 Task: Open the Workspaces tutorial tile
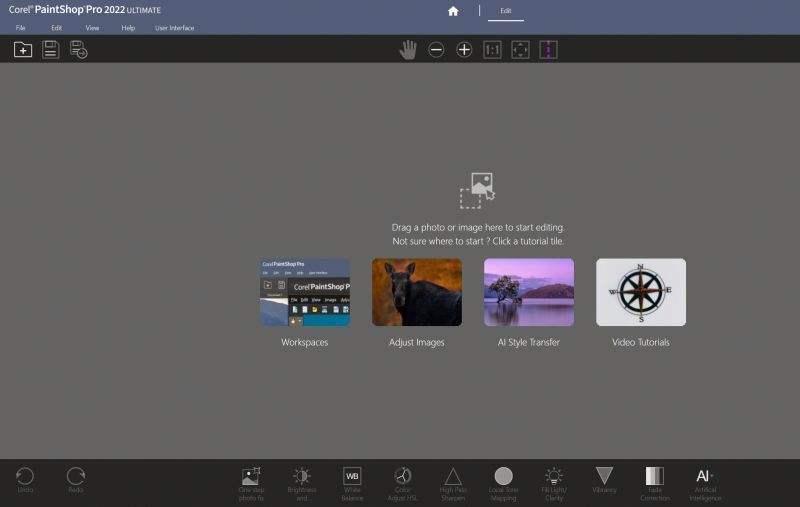click(x=305, y=292)
